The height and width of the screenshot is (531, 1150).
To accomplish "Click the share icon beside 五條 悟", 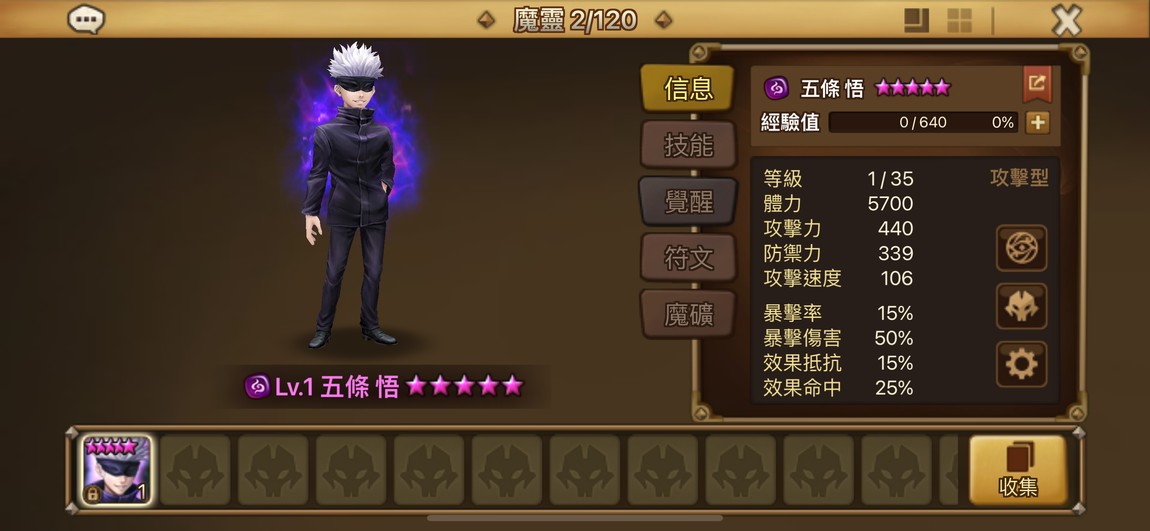I will pos(1037,83).
